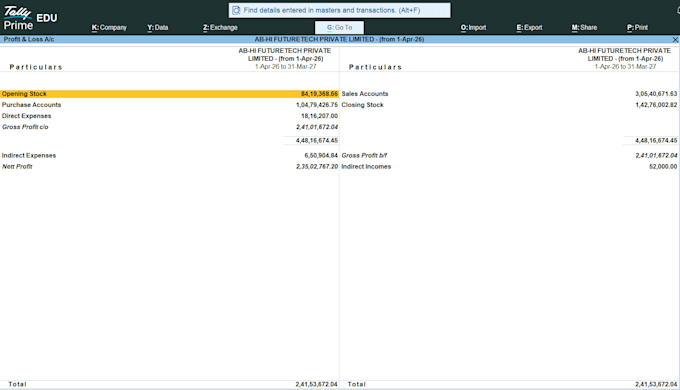Select the Indirect Incomes row
Image resolution: width=680 pixels, height=390 pixels.
coord(510,167)
